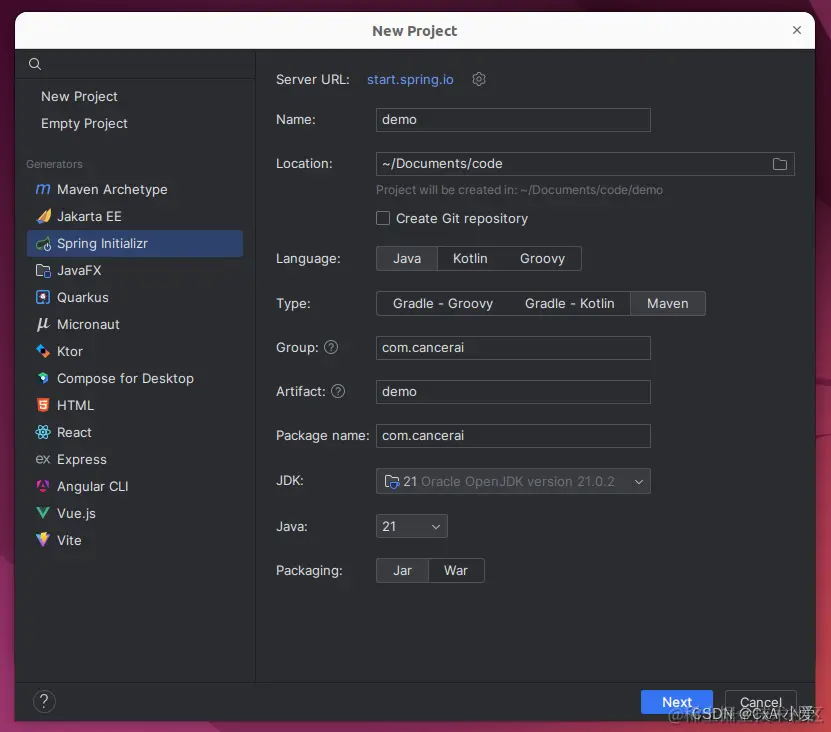Click the Quarkus icon
831x732 pixels.
coord(43,297)
